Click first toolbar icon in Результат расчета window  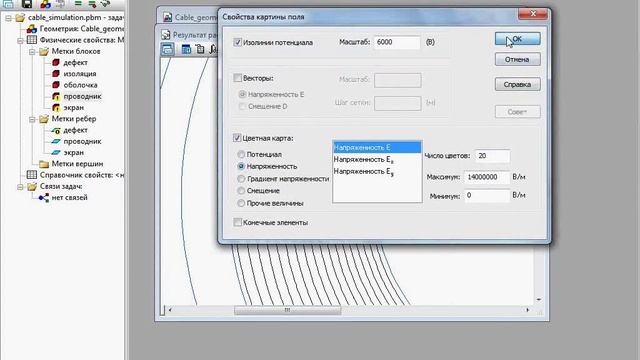click(167, 49)
